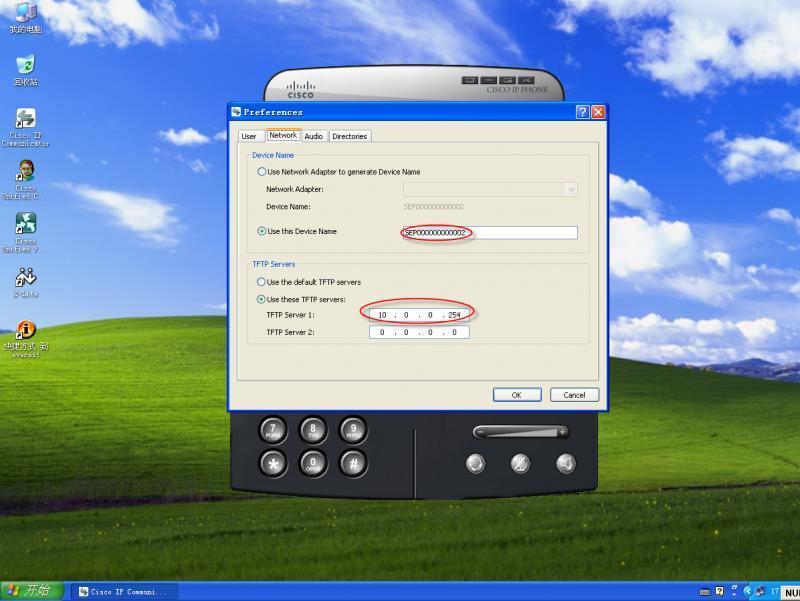Raise volume with the plus end of volume bar
The width and height of the screenshot is (800, 601).
[562, 433]
